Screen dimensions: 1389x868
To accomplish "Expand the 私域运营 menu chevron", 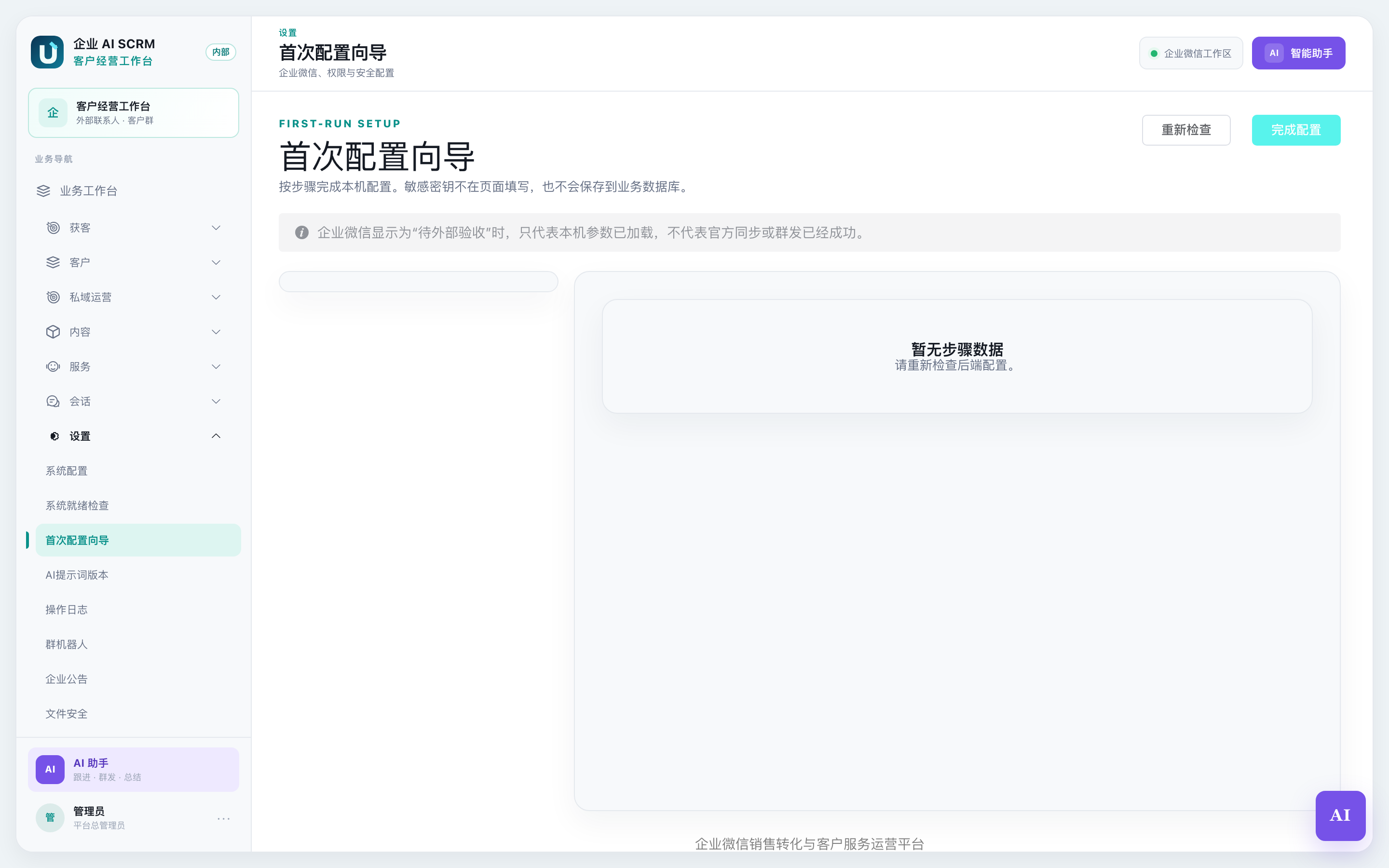I will 216,298.
